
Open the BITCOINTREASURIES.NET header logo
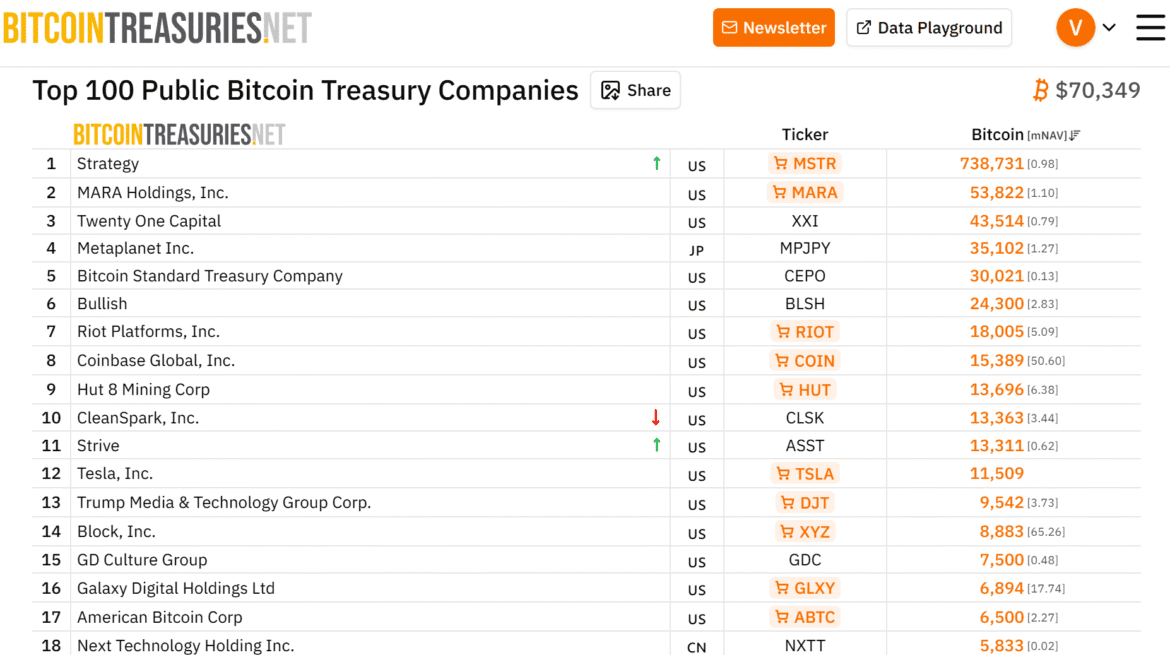[157, 27]
